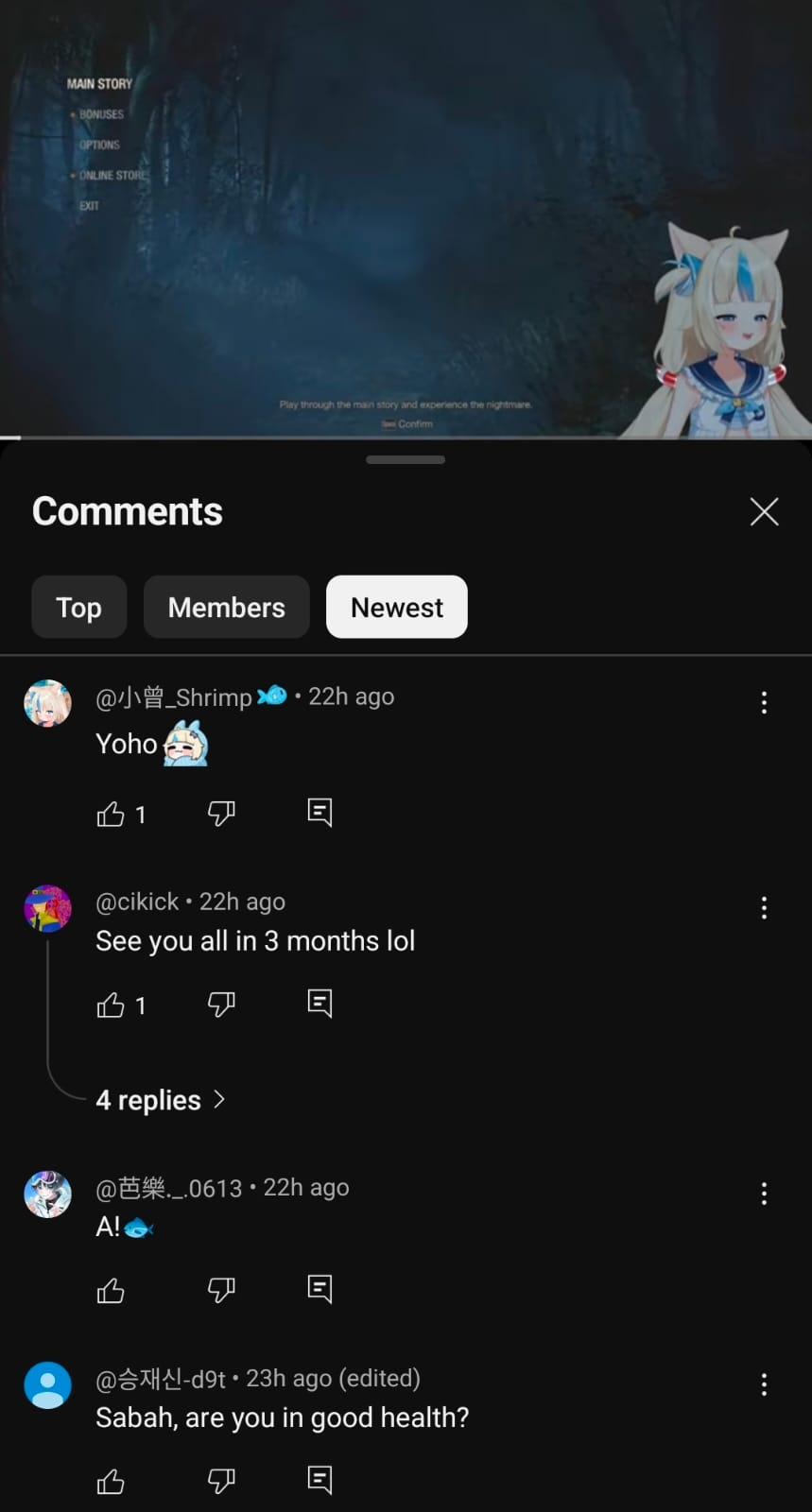This screenshot has width=812, height=1512.
Task: Reply to "Sabah, are you in good health?"
Action: click(x=320, y=1480)
